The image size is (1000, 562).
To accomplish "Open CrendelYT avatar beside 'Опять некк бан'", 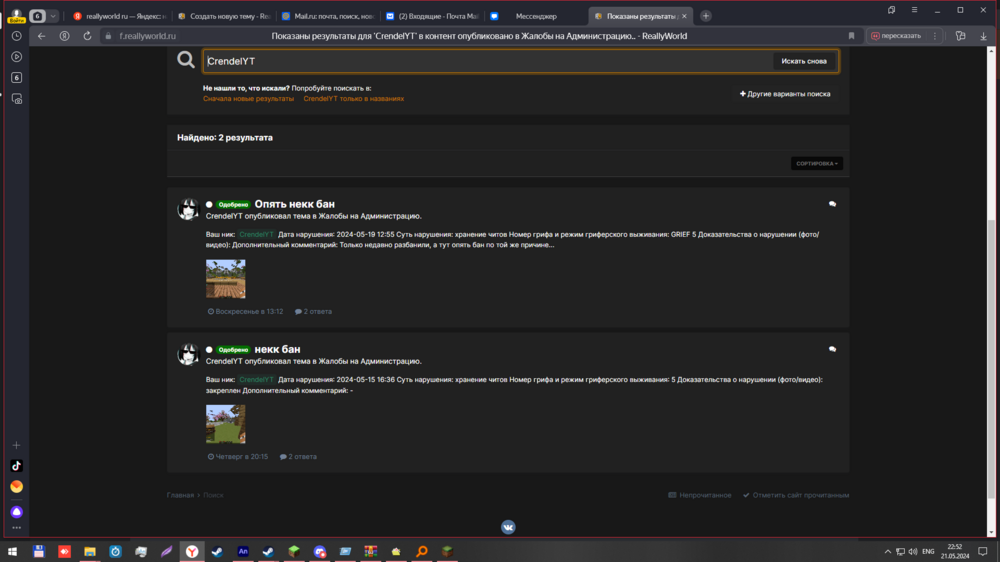I will (188, 209).
